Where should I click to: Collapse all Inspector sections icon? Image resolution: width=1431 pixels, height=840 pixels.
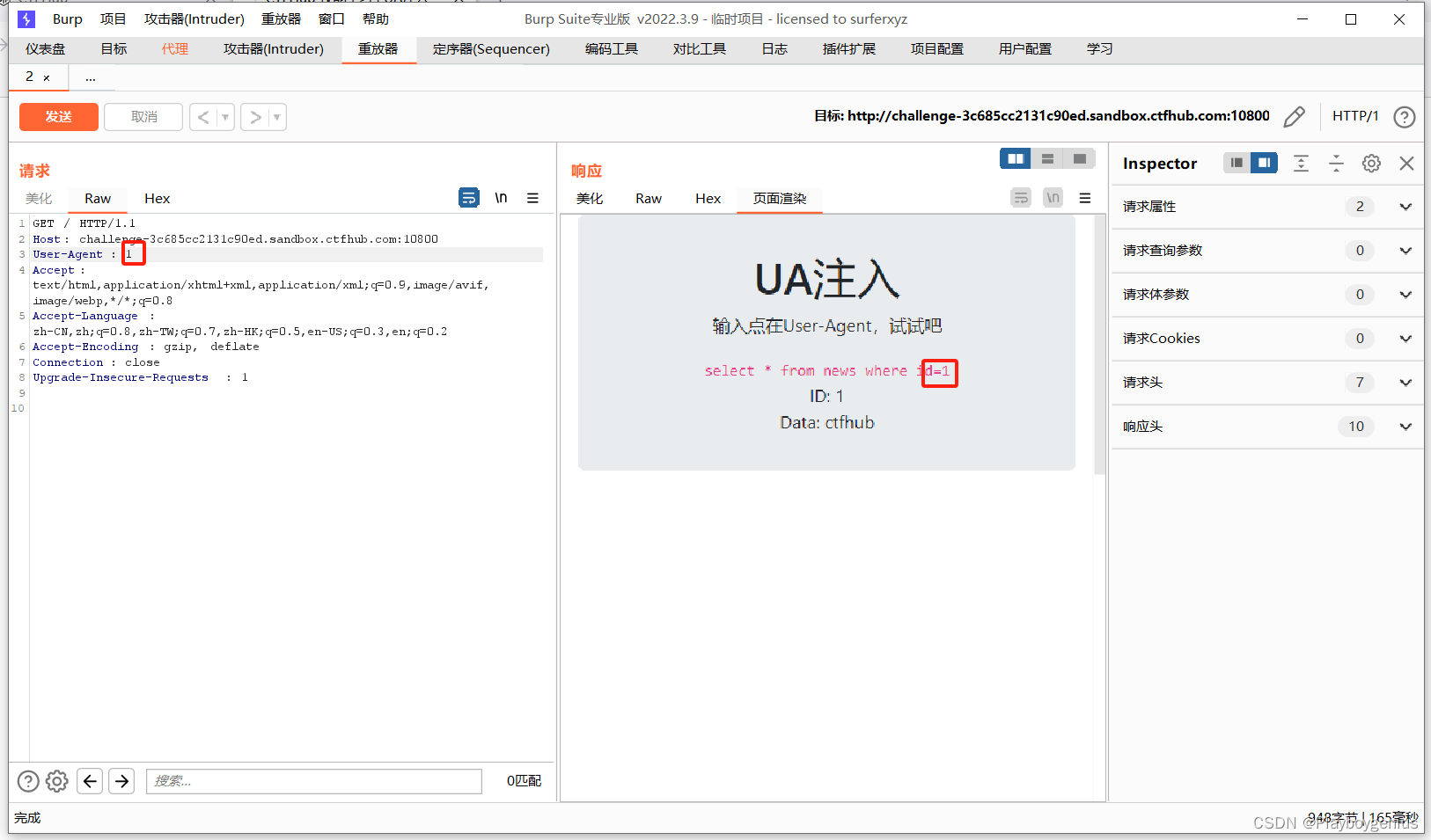click(1336, 163)
